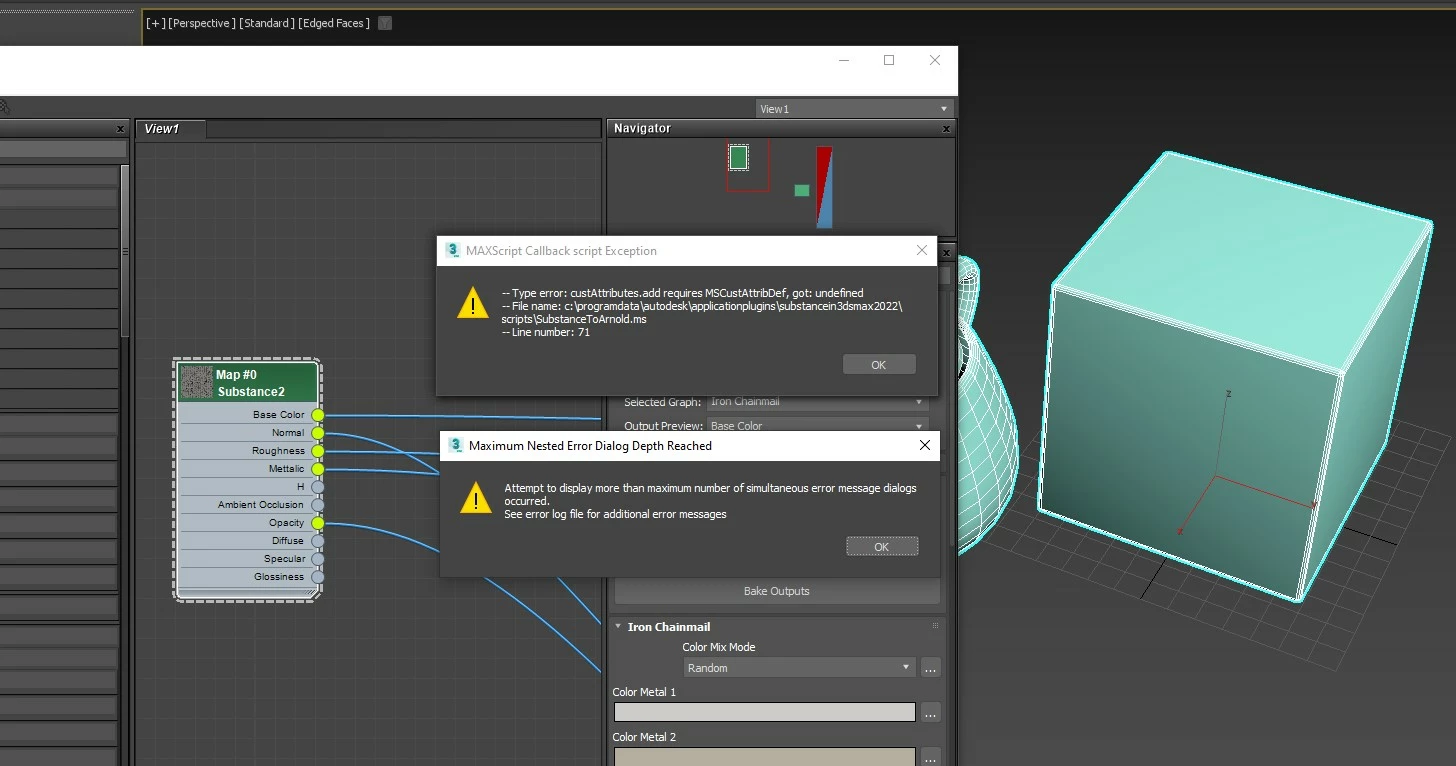Select the Map #0 Substance2 node title
This screenshot has width=1456, height=766.
pos(251,383)
